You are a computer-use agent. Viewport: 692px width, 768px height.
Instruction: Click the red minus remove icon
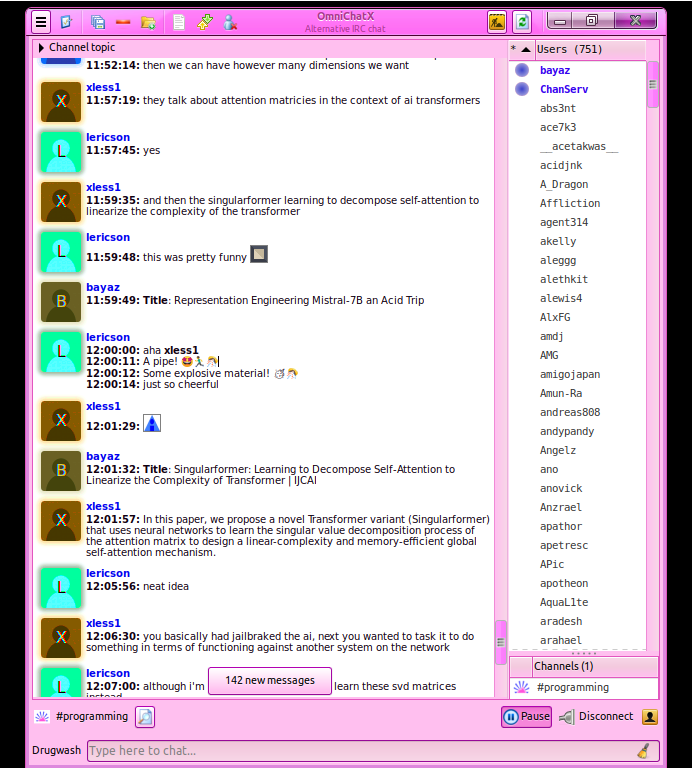[x=123, y=22]
